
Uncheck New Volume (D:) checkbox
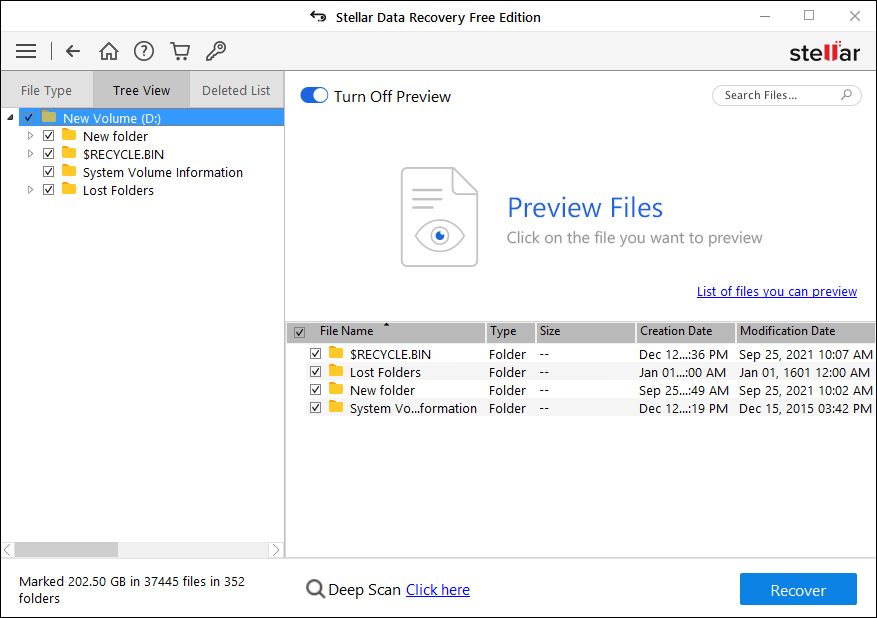tap(29, 118)
